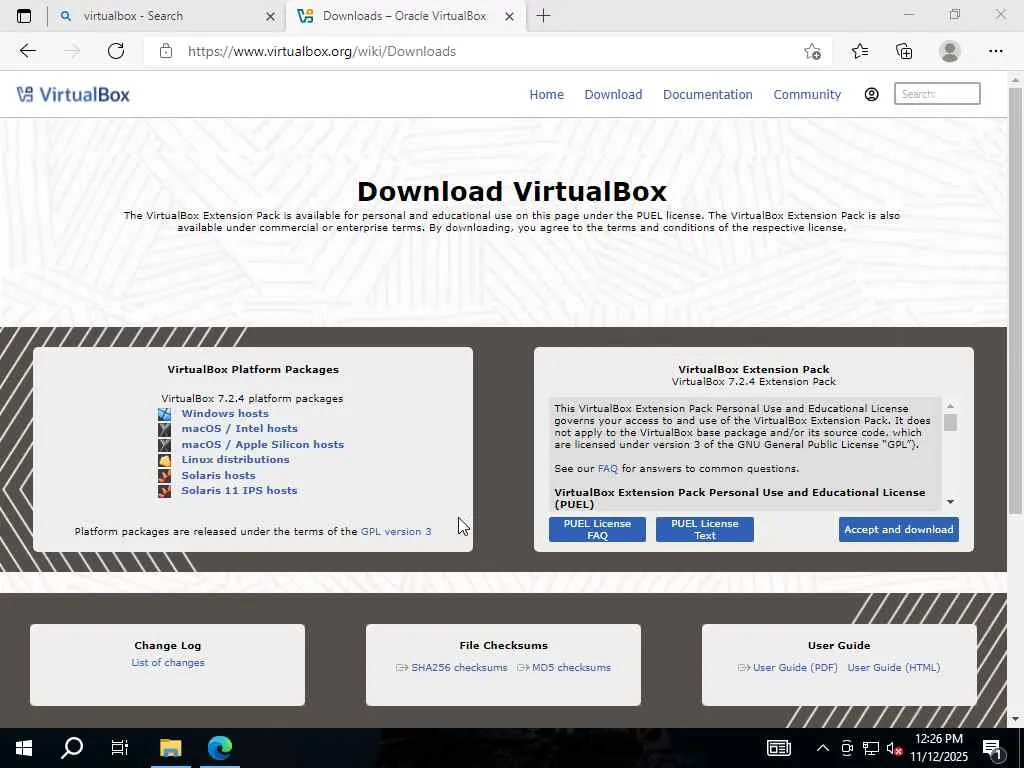
Task: Open macOS / Intel hosts link
Action: 240,428
